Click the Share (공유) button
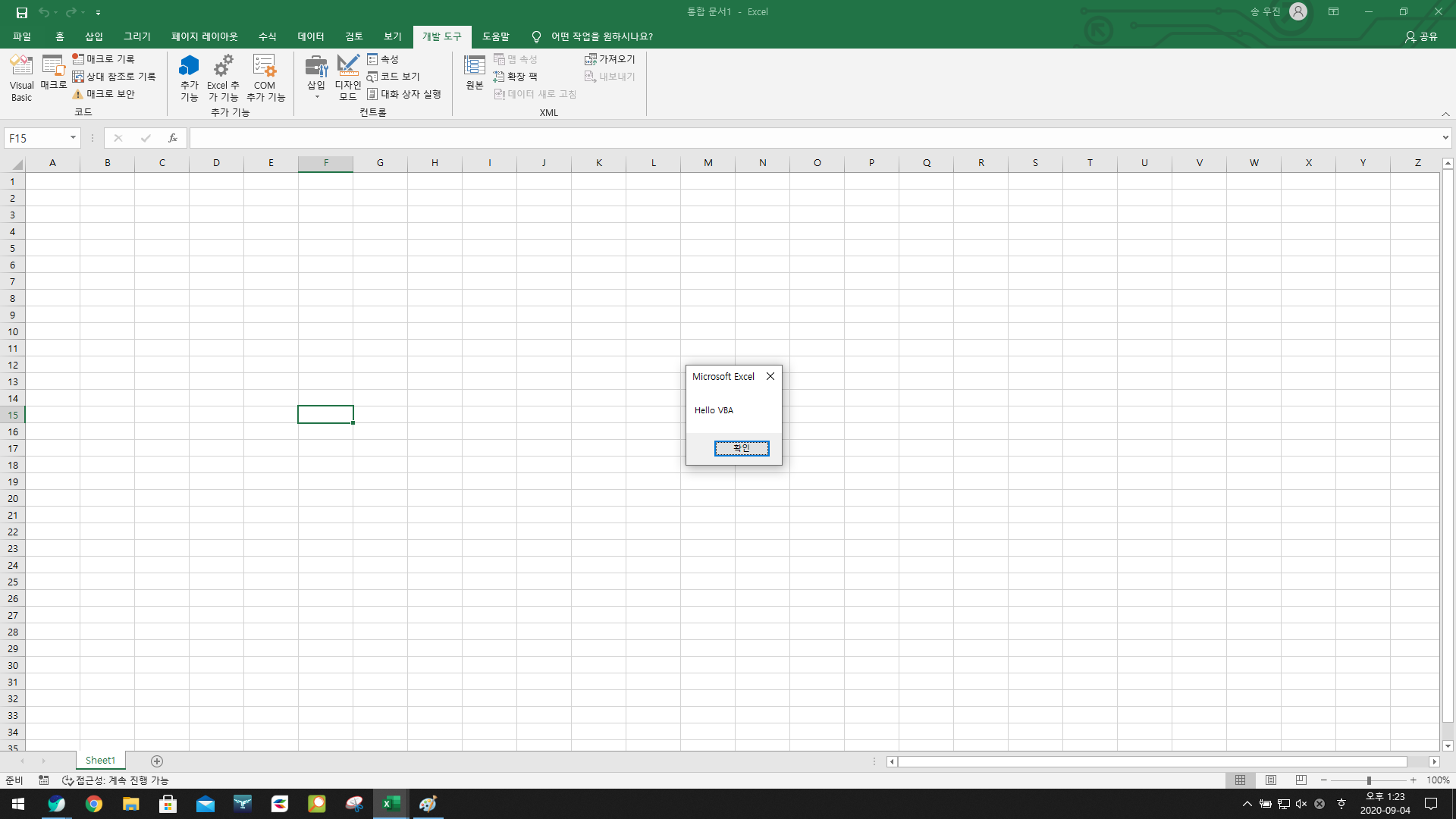The width and height of the screenshot is (1456, 819). (1421, 36)
